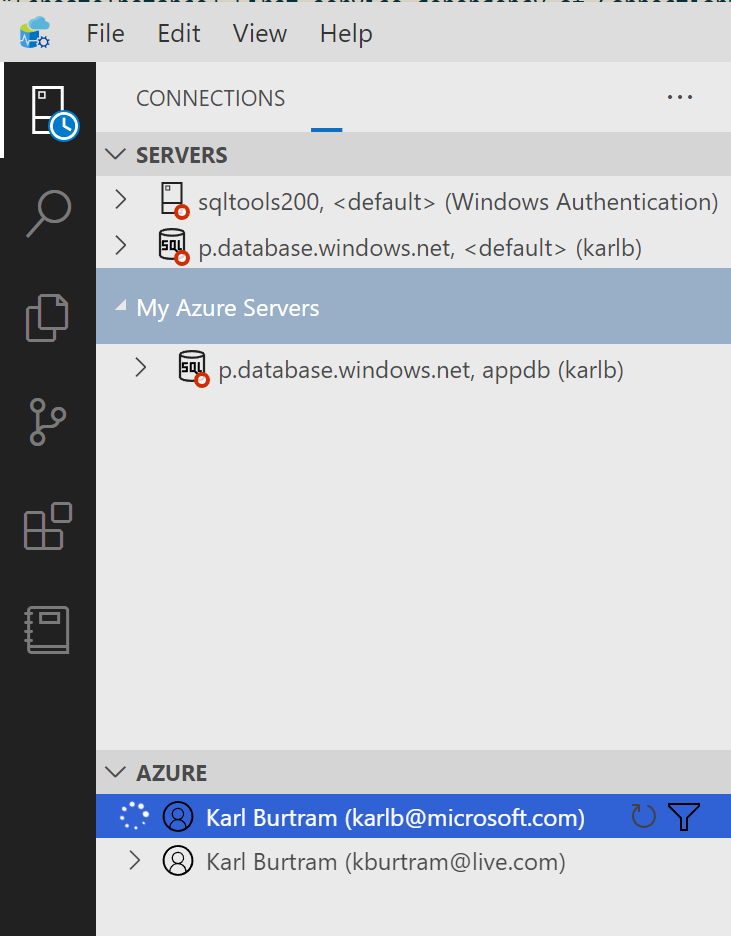Open the Edit menu
The width and height of the screenshot is (731, 936).
click(178, 33)
